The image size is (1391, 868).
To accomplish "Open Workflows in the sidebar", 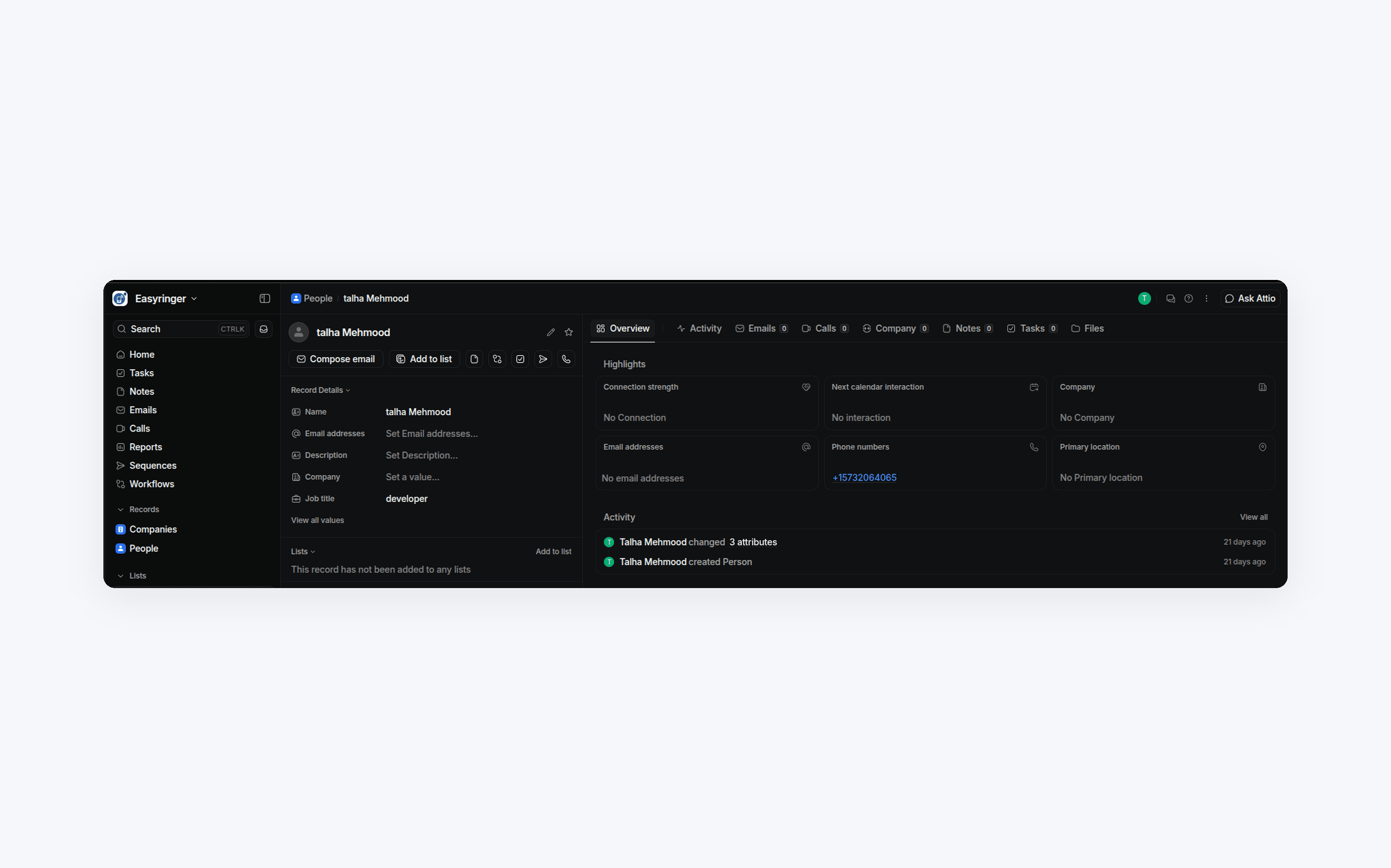I will point(145,484).
